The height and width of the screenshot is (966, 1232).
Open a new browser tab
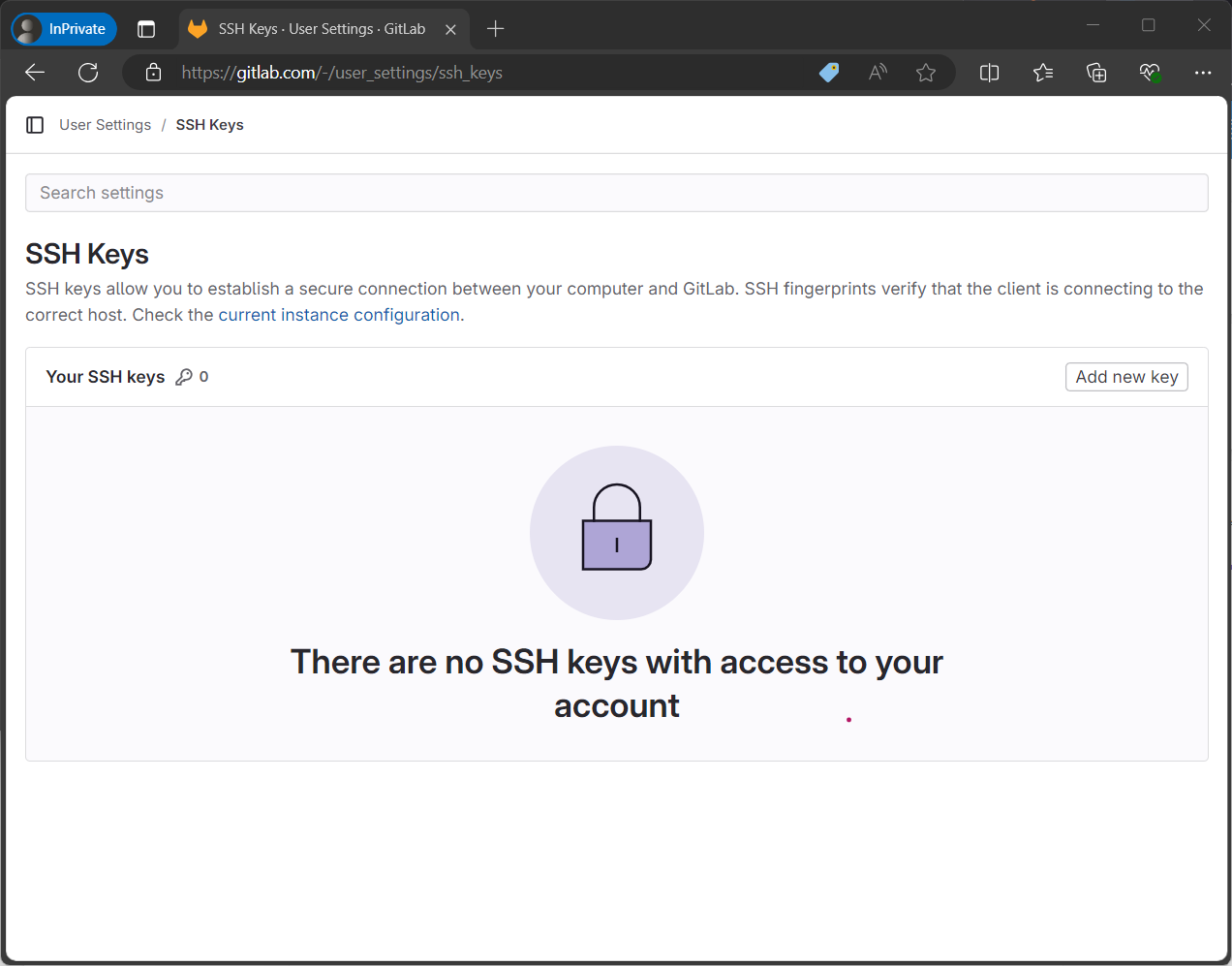pos(496,29)
